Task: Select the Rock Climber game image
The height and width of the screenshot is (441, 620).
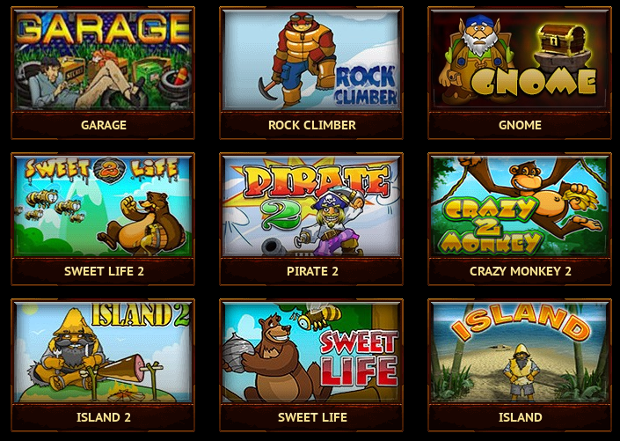Action: (311, 60)
